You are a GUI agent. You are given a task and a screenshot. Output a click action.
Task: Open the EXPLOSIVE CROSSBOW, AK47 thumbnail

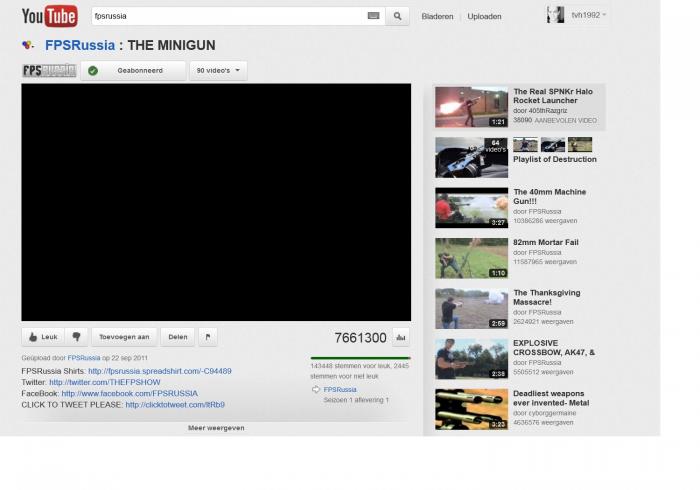tap(471, 359)
